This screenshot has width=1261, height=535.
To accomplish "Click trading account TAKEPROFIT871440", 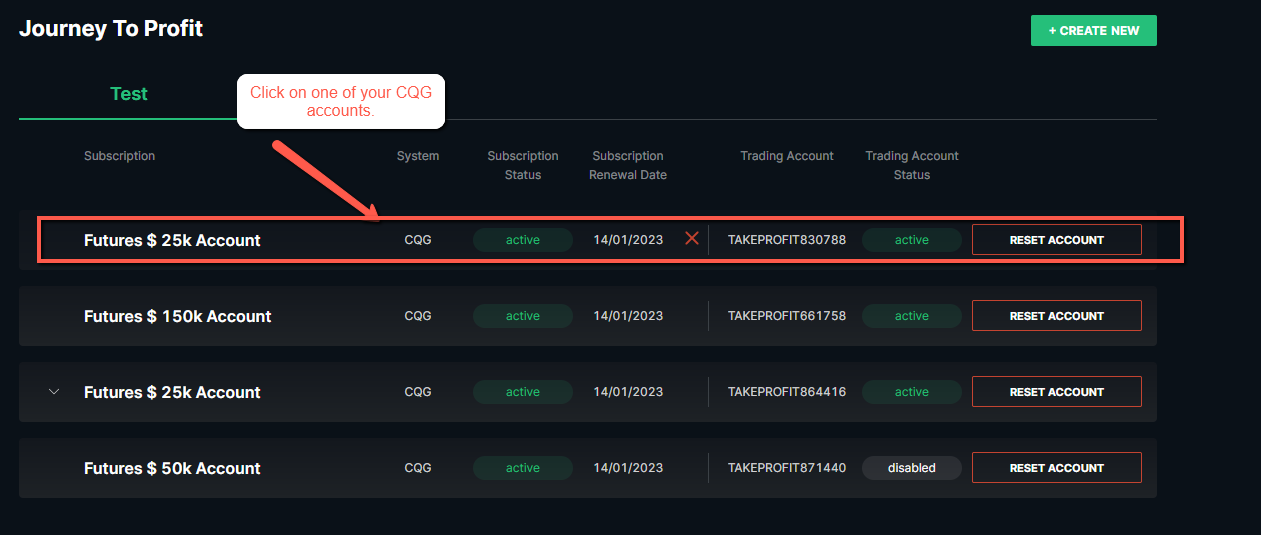I will pos(787,468).
